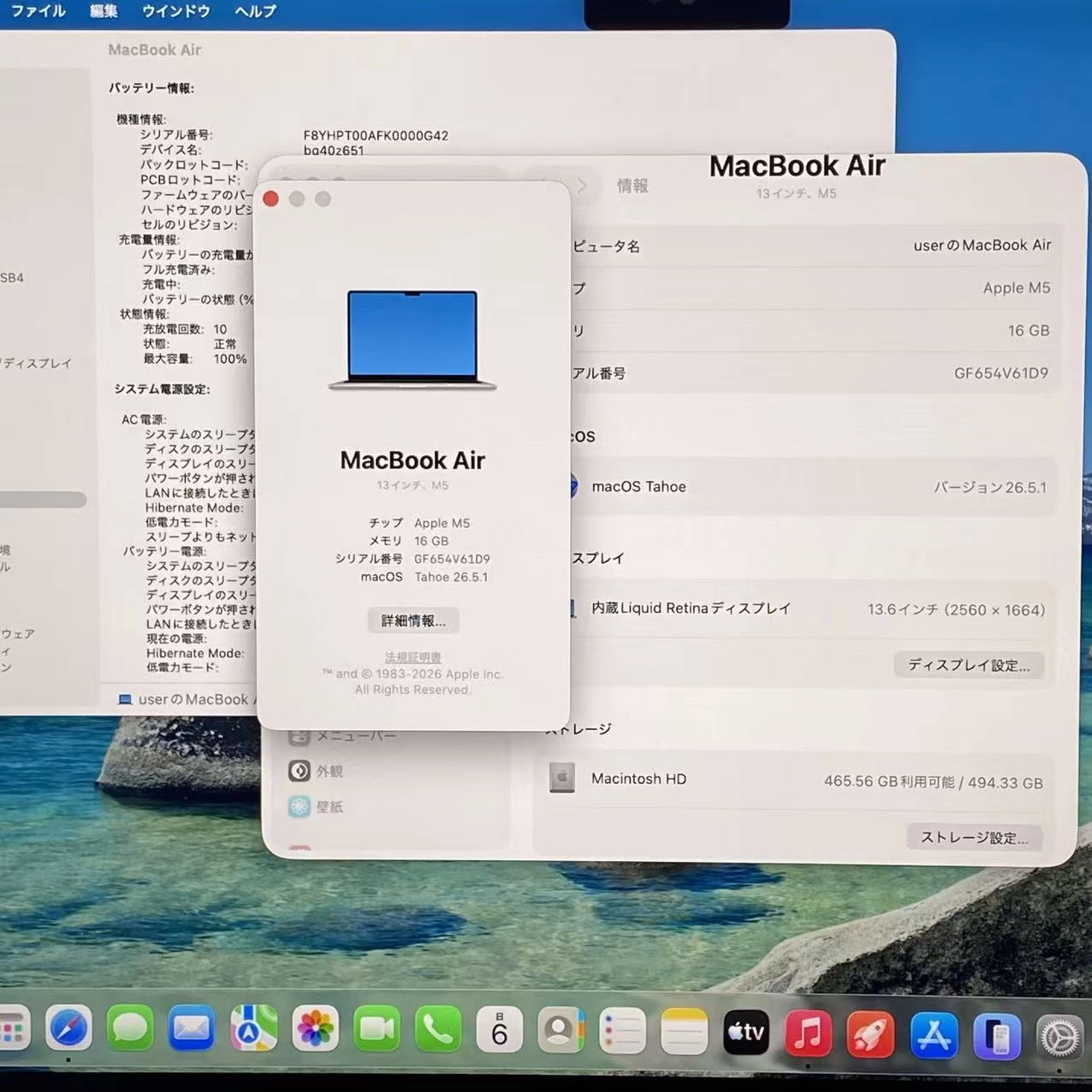
Task: Click the 最大容量 100% line
Action: [x=195, y=359]
